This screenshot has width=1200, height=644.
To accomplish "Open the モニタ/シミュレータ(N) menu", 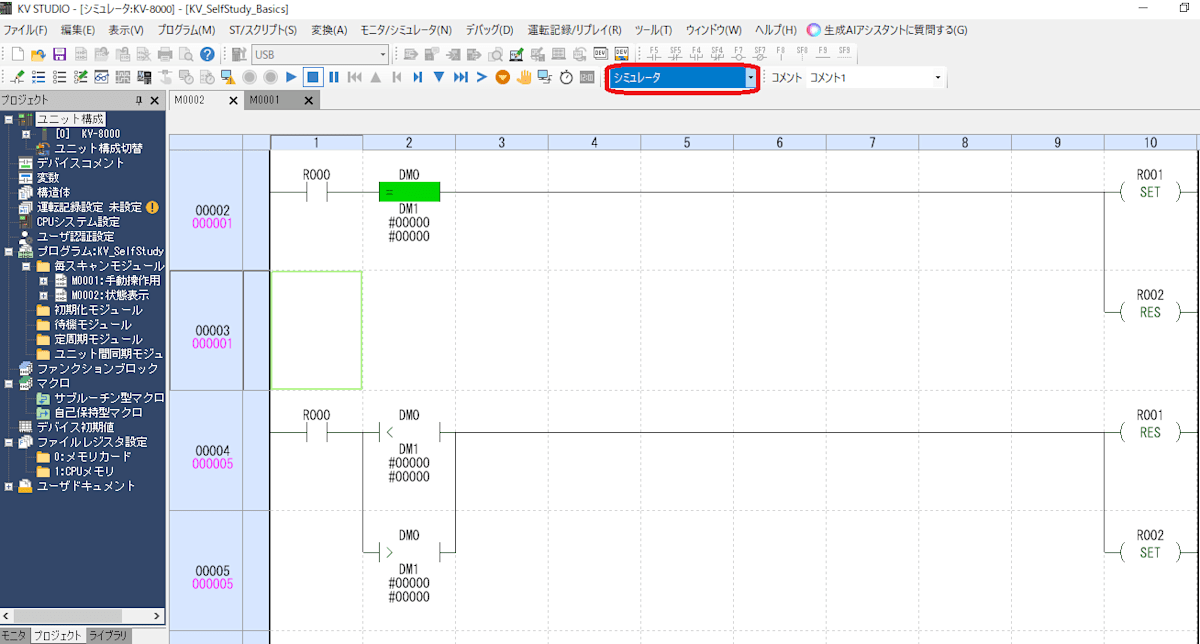I will 404,30.
